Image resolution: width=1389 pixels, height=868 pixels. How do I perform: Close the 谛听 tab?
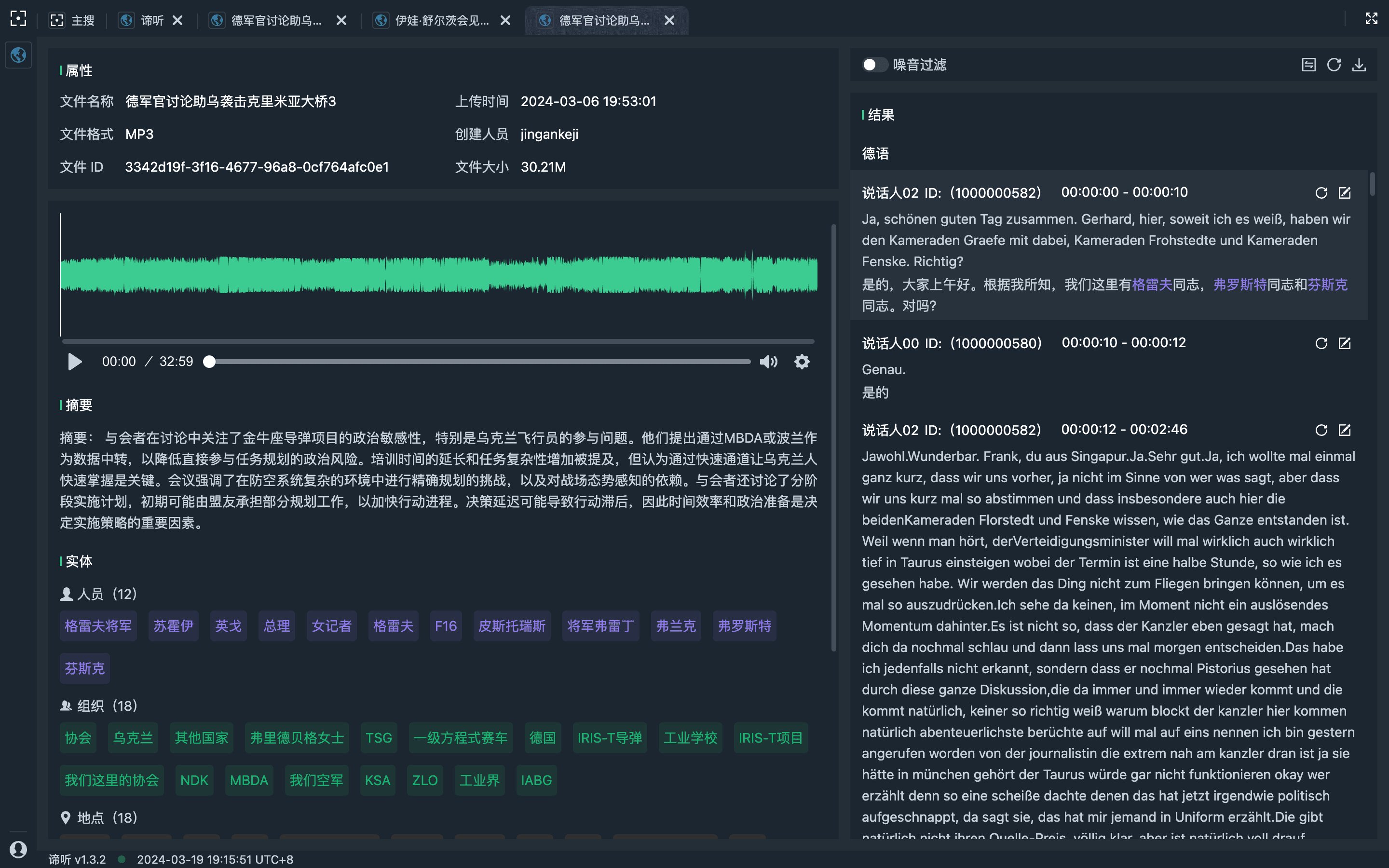(x=178, y=21)
